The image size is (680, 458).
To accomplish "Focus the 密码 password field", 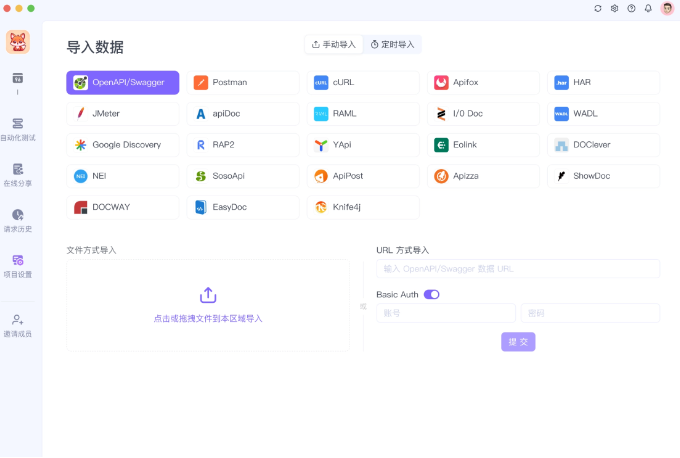I will pyautogui.click(x=590, y=313).
